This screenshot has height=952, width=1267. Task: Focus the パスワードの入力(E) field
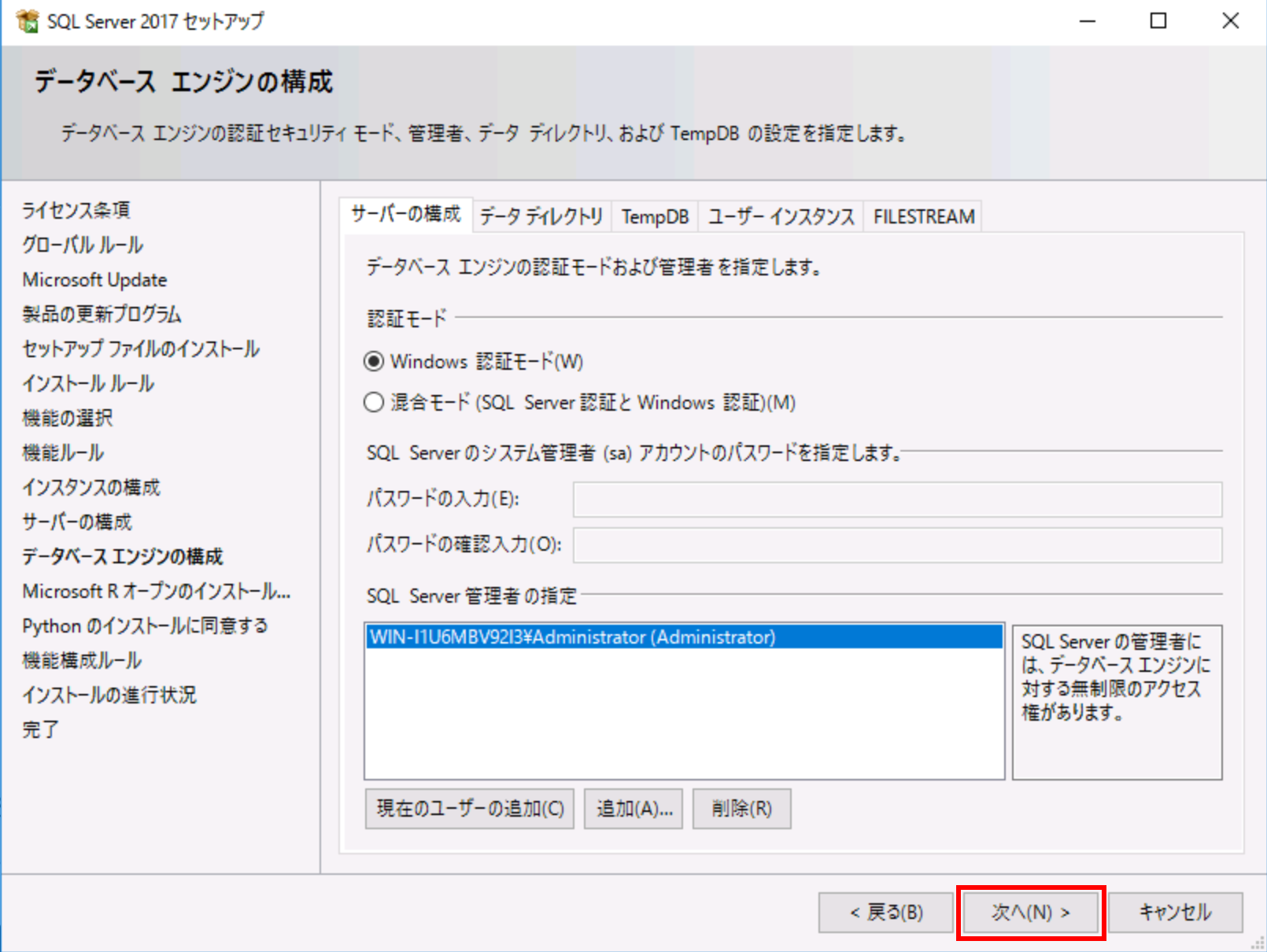[897, 500]
